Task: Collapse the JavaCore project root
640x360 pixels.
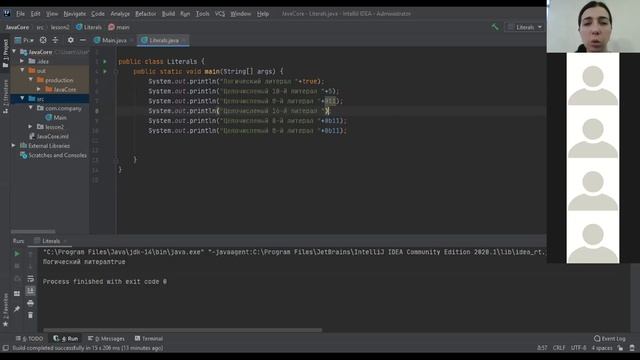Action: click(x=14, y=52)
